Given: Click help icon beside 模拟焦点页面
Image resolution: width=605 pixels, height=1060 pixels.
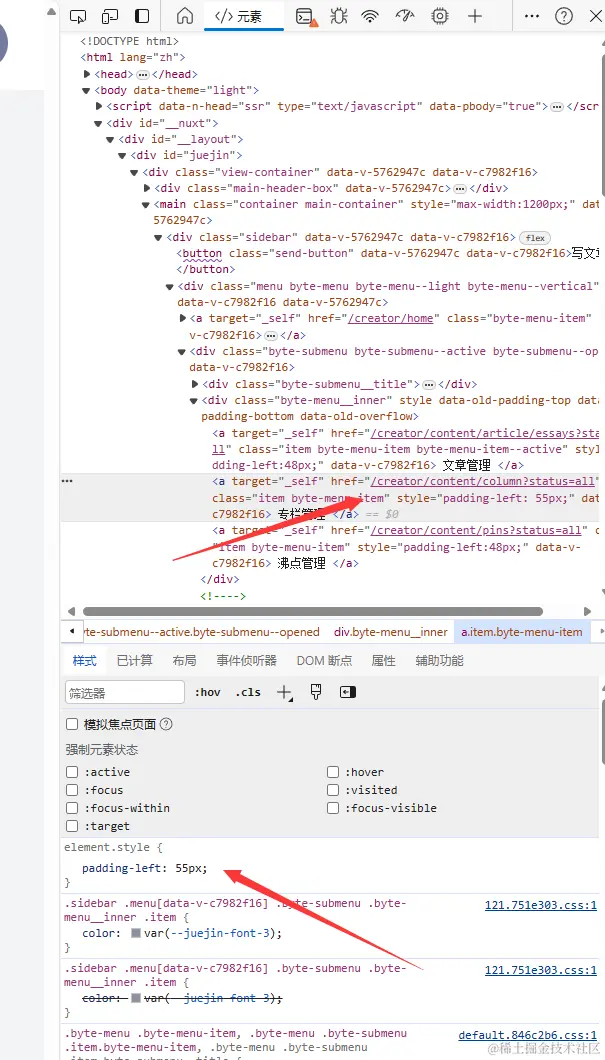Looking at the screenshot, I should (x=166, y=725).
